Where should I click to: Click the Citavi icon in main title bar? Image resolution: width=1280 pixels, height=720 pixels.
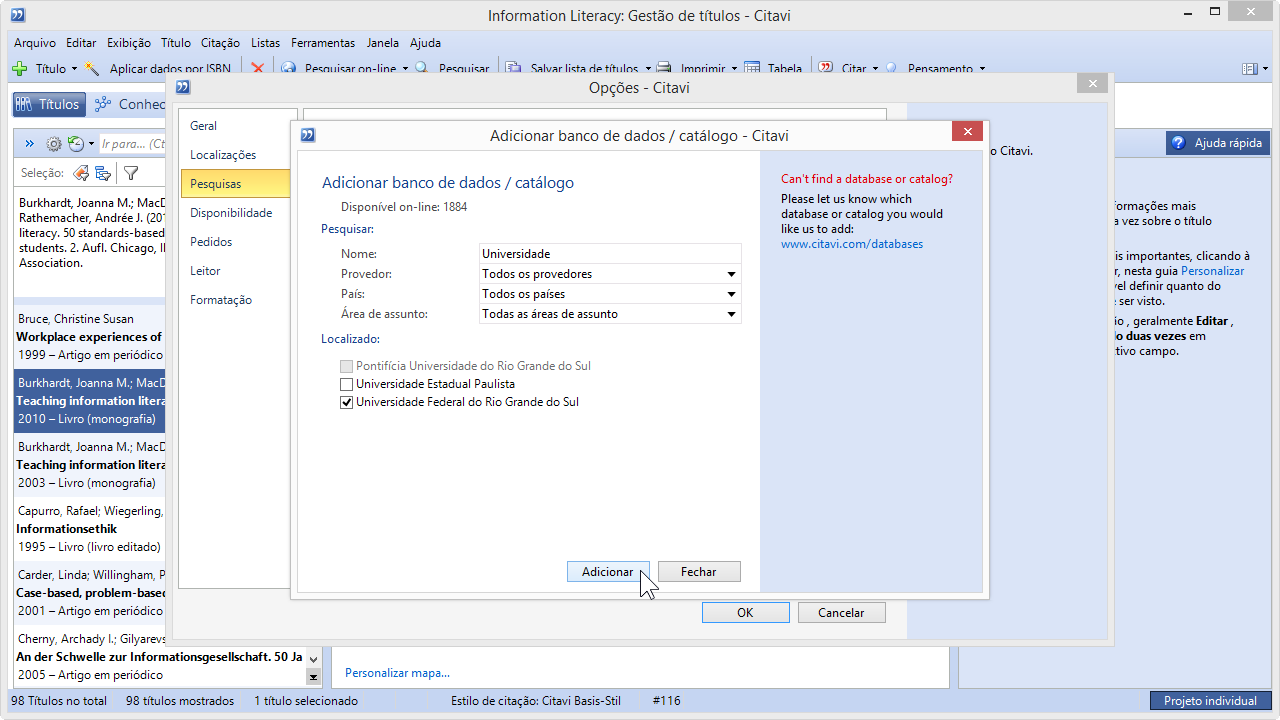pos(17,15)
